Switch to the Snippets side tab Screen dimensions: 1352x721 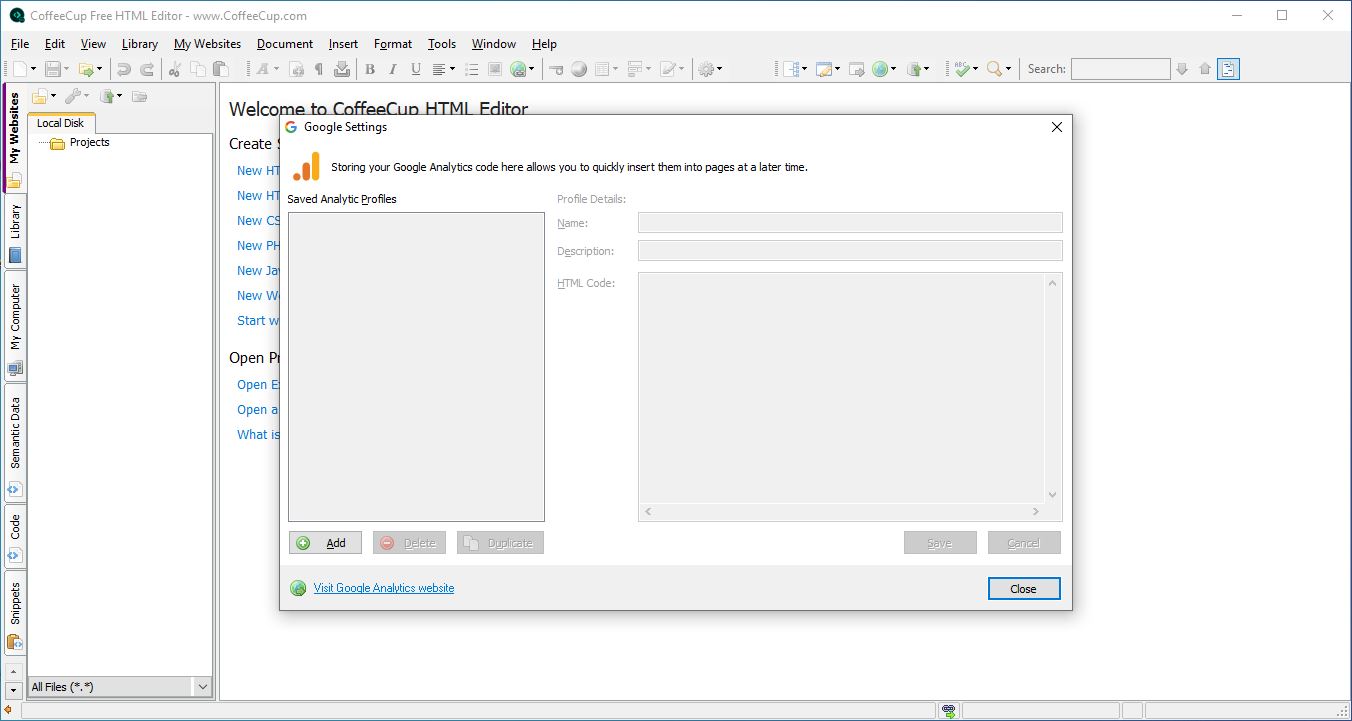15,613
